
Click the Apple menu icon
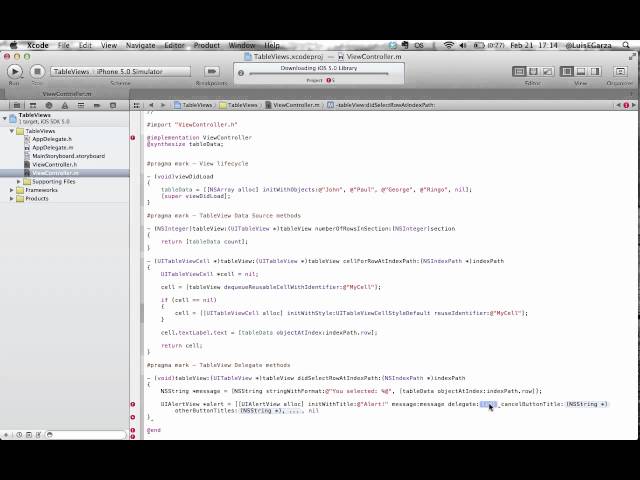click(x=13, y=45)
